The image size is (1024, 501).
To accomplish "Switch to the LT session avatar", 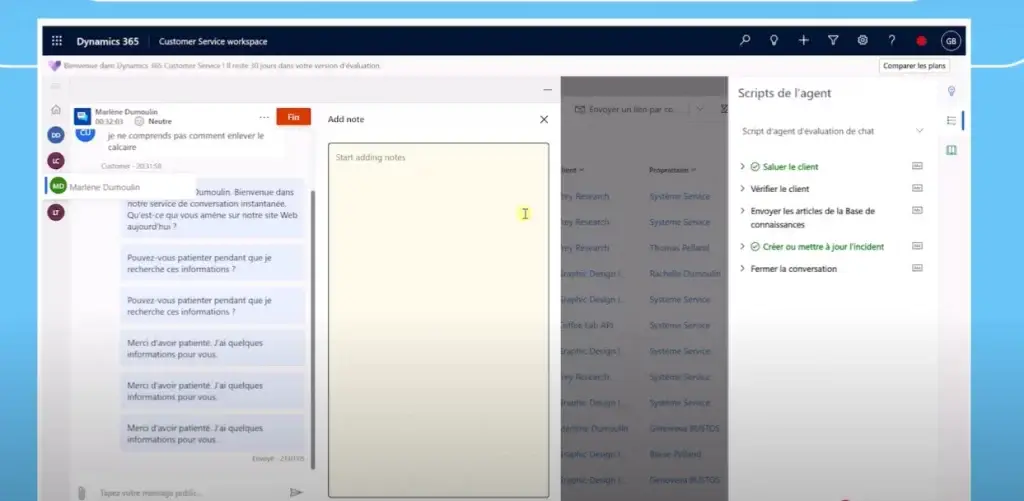I will click(x=56, y=212).
